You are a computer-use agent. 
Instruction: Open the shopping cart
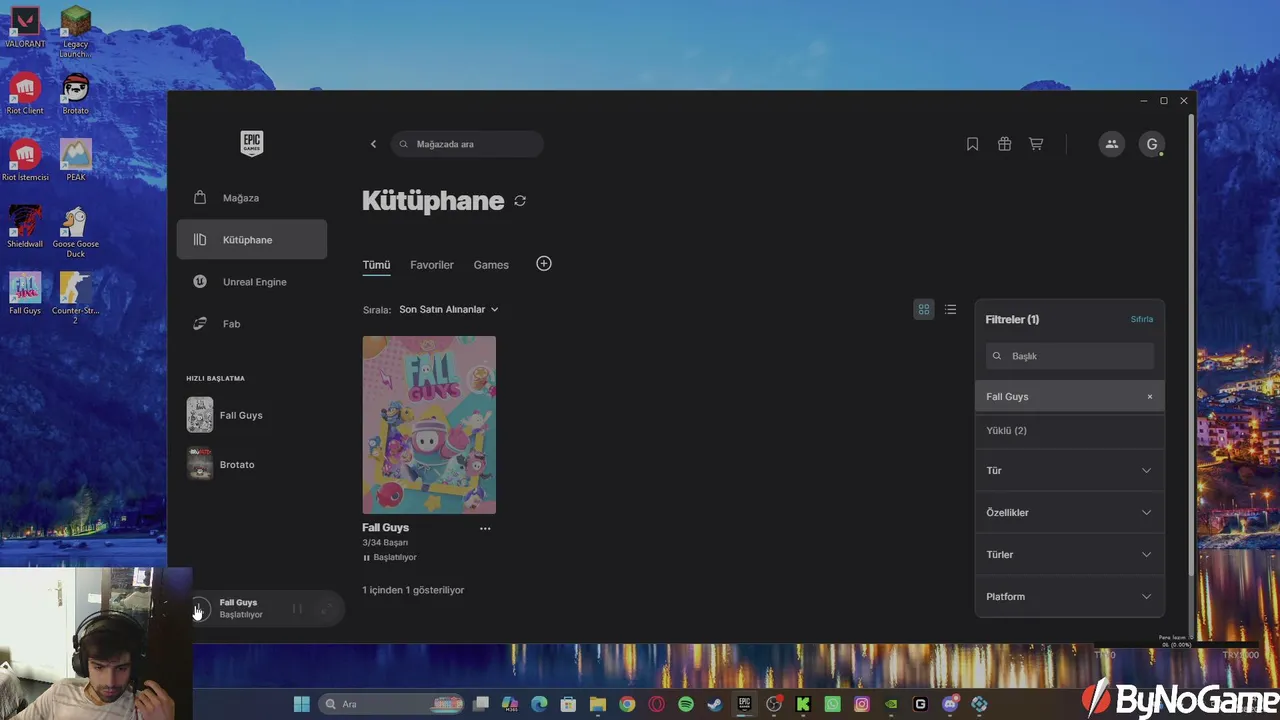(x=1036, y=144)
